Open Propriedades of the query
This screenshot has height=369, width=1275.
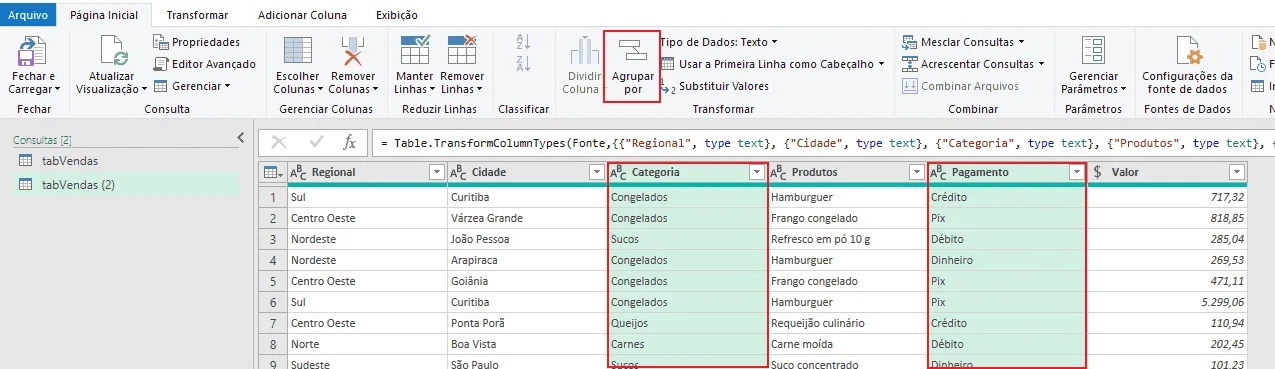coord(196,42)
